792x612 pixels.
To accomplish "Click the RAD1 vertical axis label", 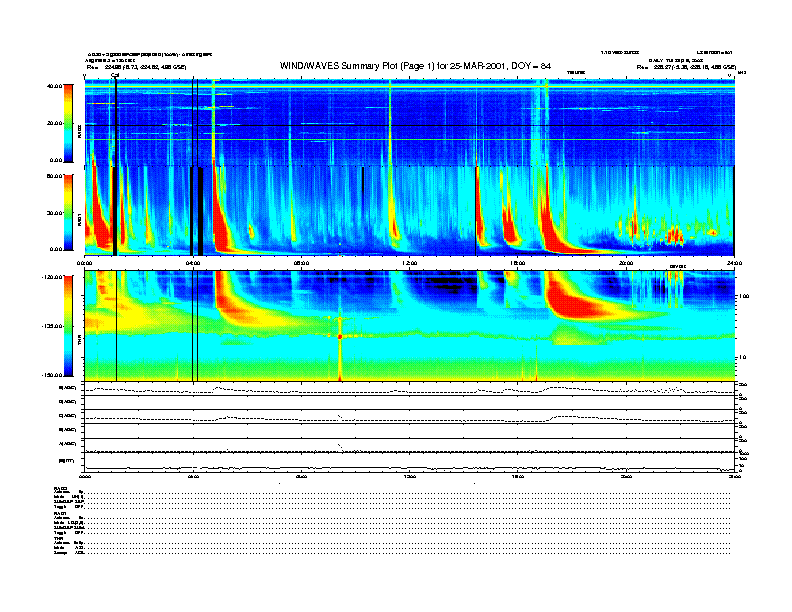I will pyautogui.click(x=79, y=219).
